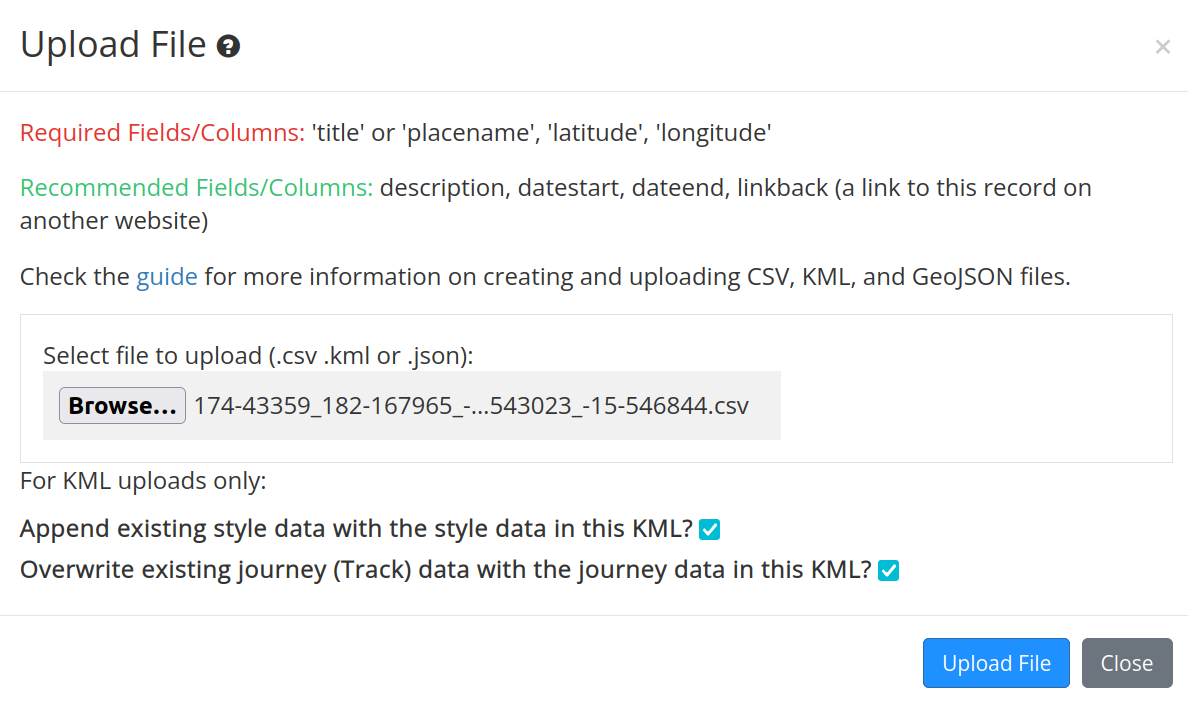Screen dimensions: 1188x704
Task: Open the guide link
Action: click(167, 277)
